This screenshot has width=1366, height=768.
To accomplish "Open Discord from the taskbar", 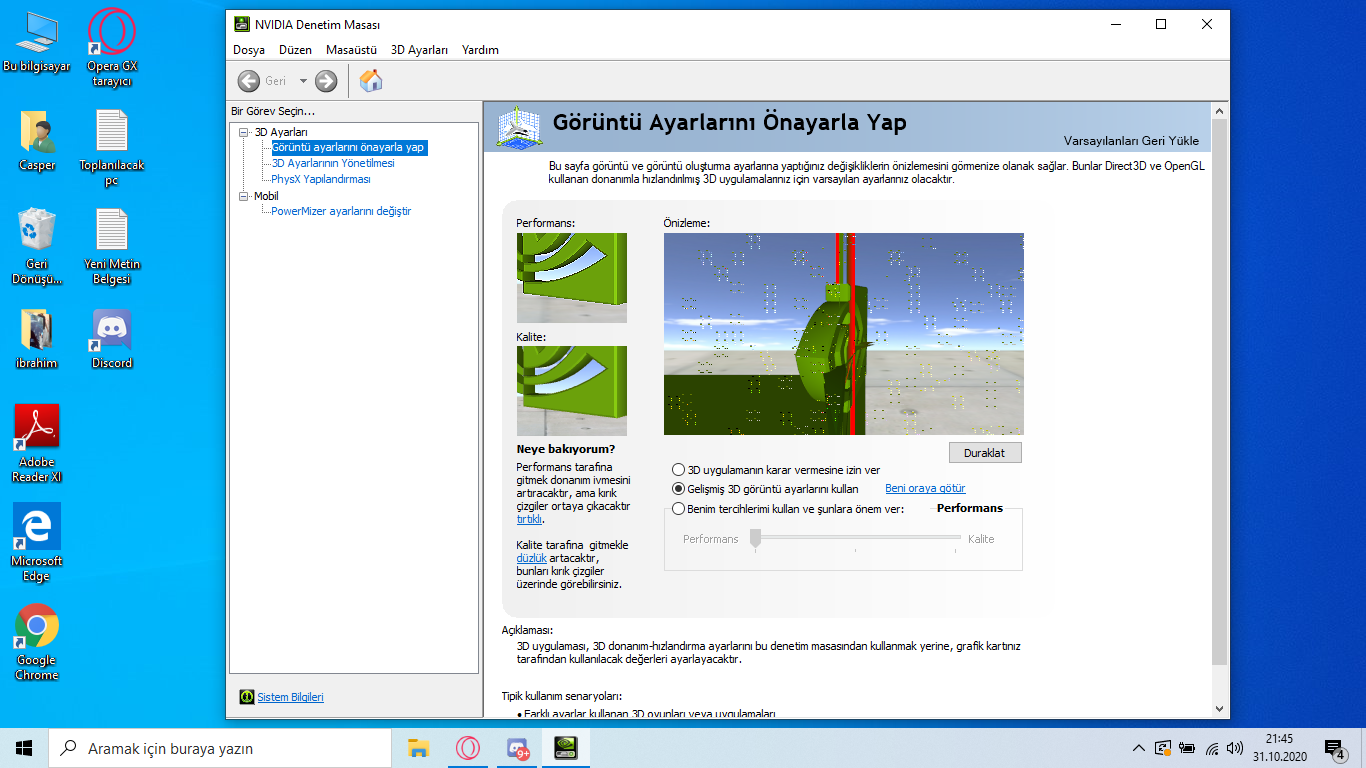I will [x=517, y=748].
